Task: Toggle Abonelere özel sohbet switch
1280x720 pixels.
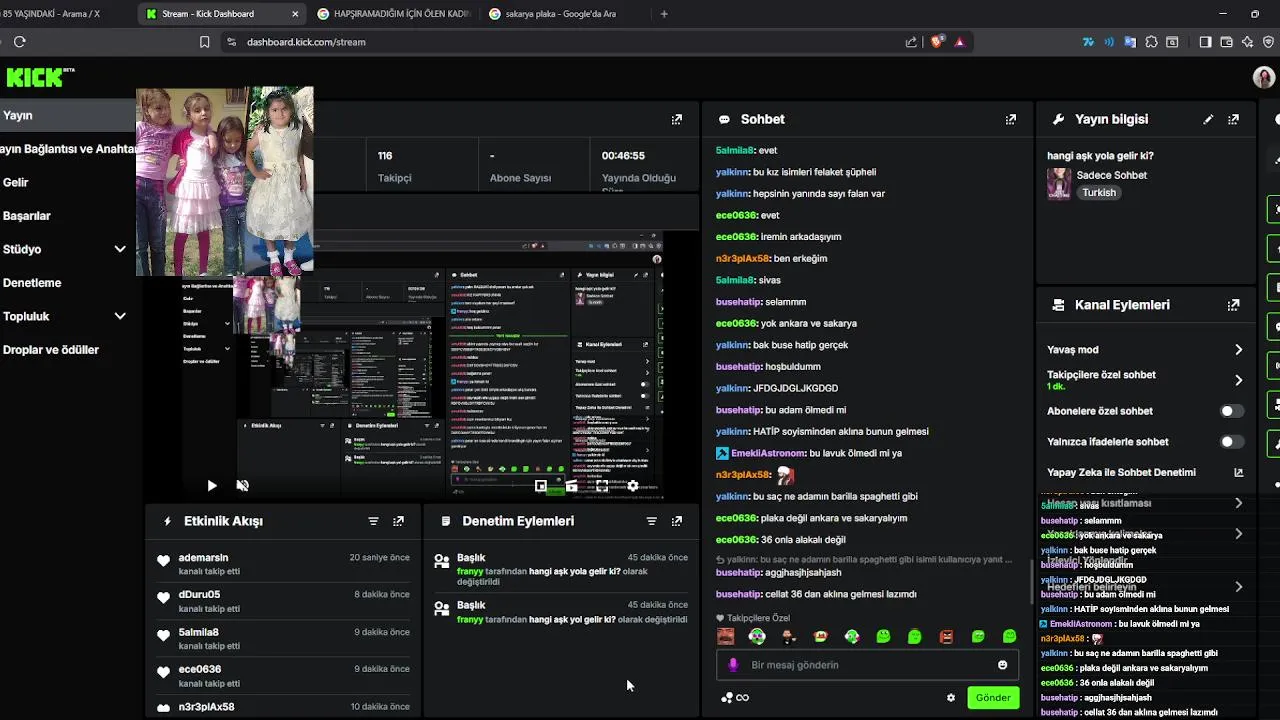Action: point(1232,411)
